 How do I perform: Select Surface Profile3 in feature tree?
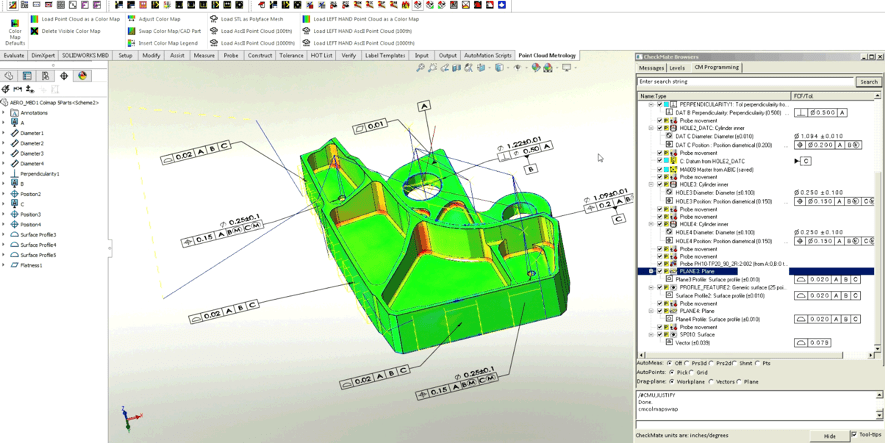click(x=38, y=234)
